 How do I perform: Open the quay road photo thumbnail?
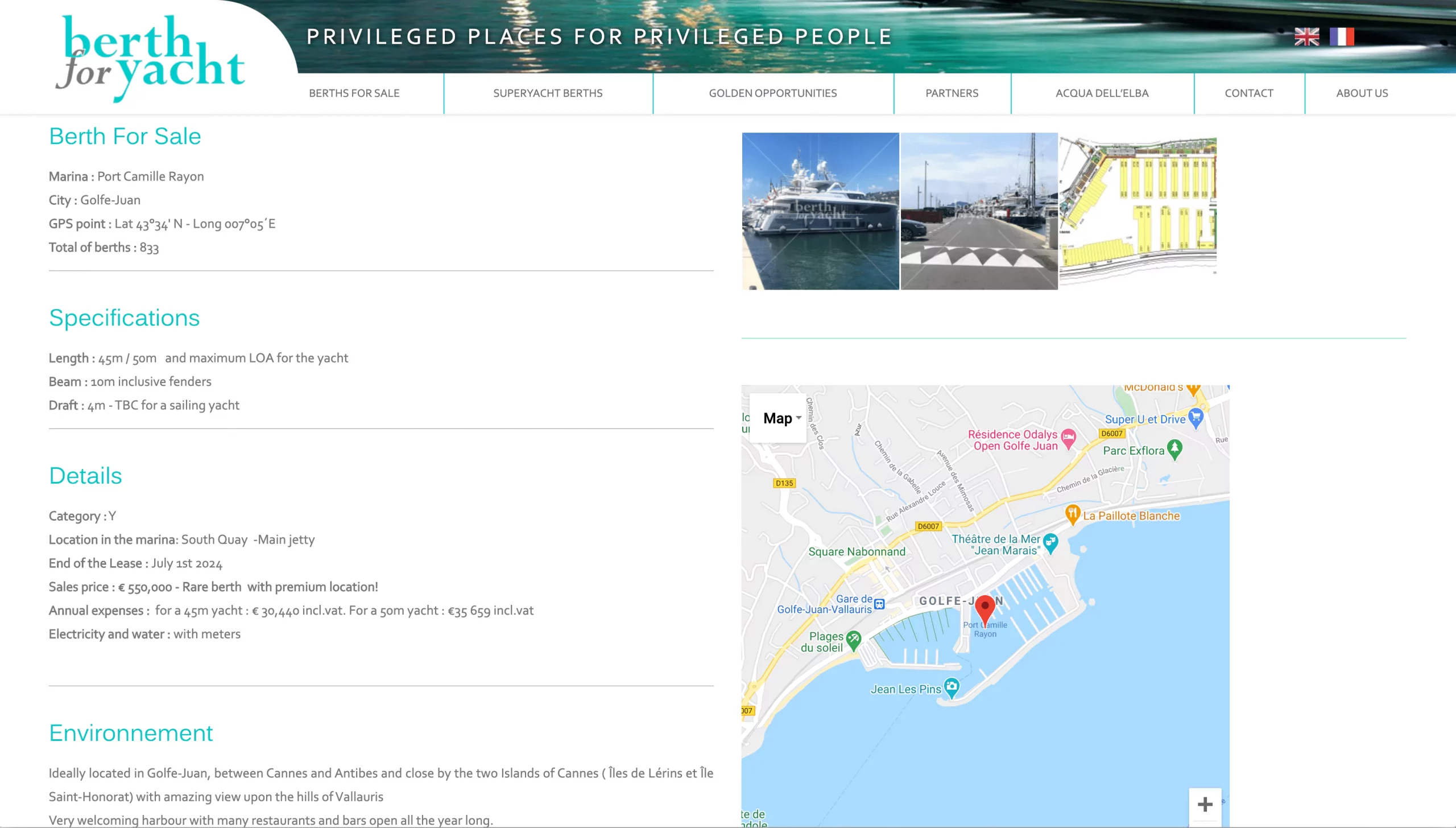(x=979, y=211)
